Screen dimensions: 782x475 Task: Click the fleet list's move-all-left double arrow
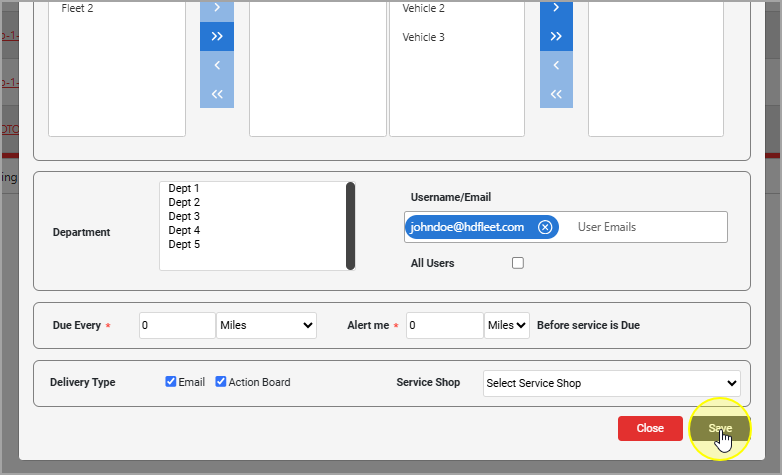coord(217,95)
